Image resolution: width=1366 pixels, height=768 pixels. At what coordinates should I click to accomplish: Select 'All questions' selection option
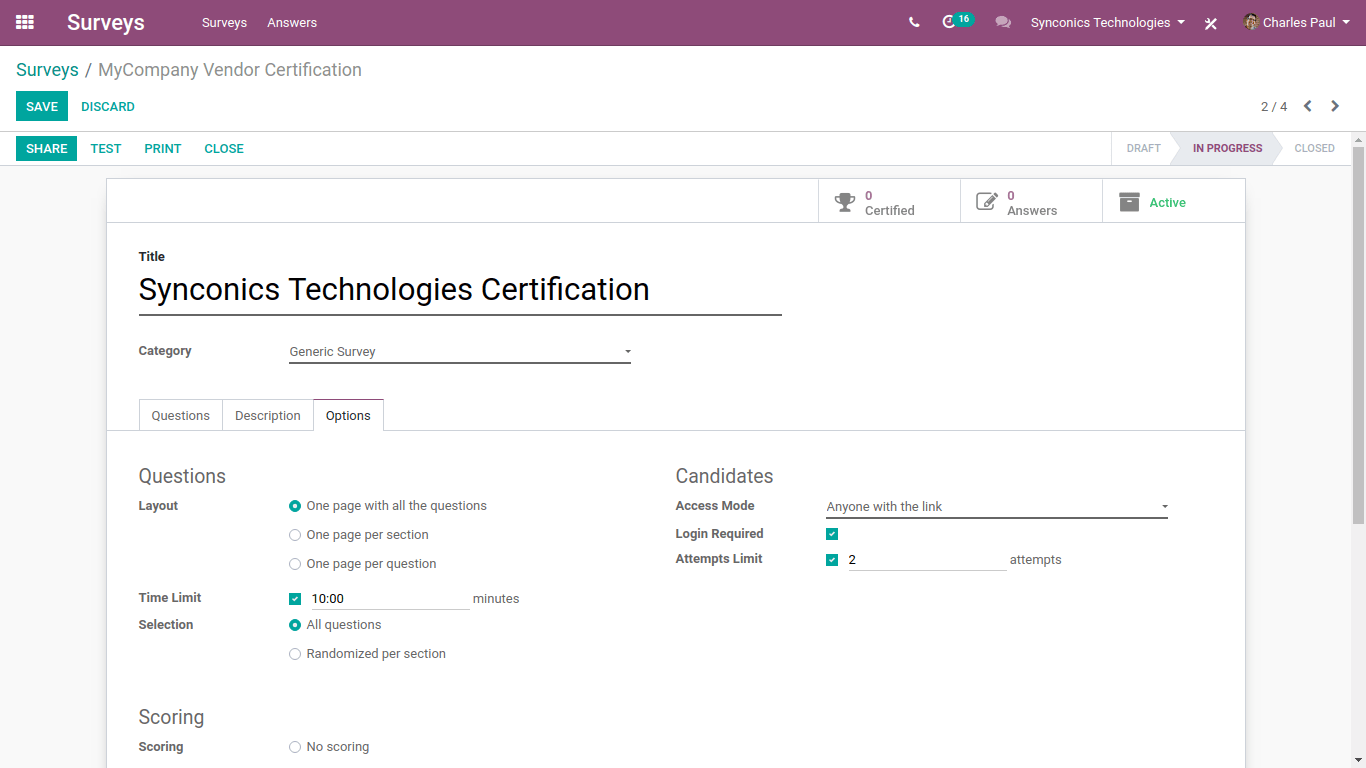(x=295, y=625)
